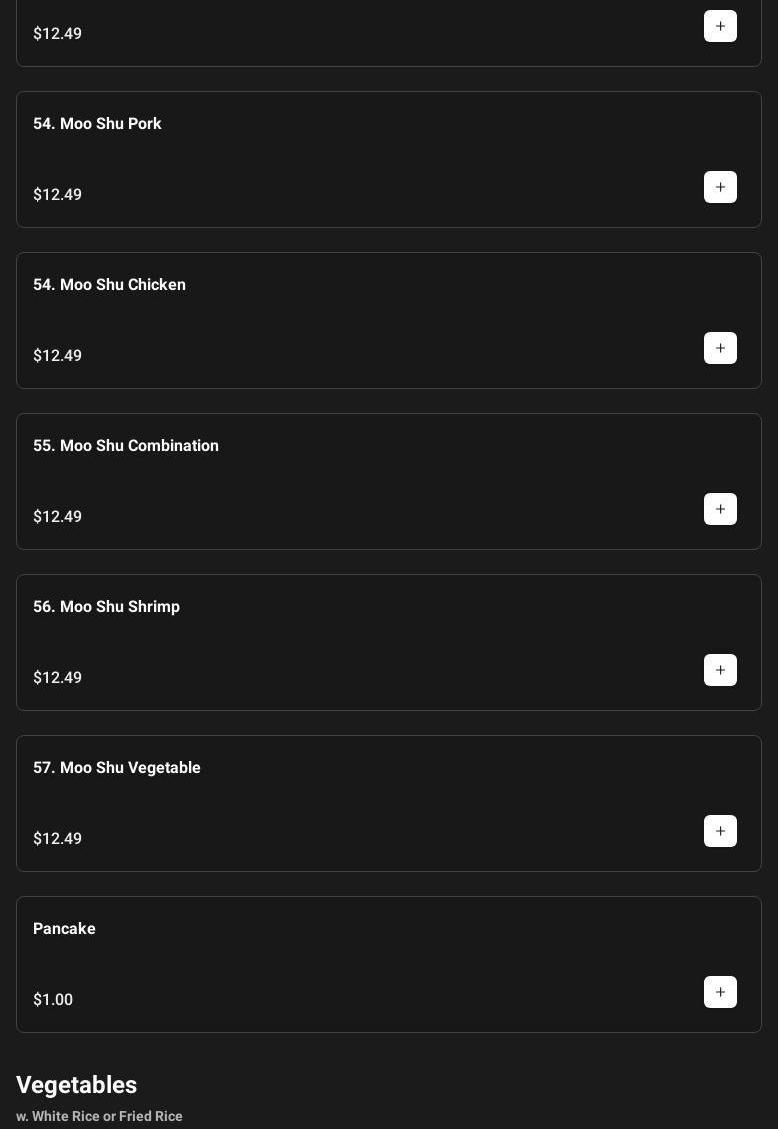Click the price below Moo Shu Vegetable

point(58,839)
